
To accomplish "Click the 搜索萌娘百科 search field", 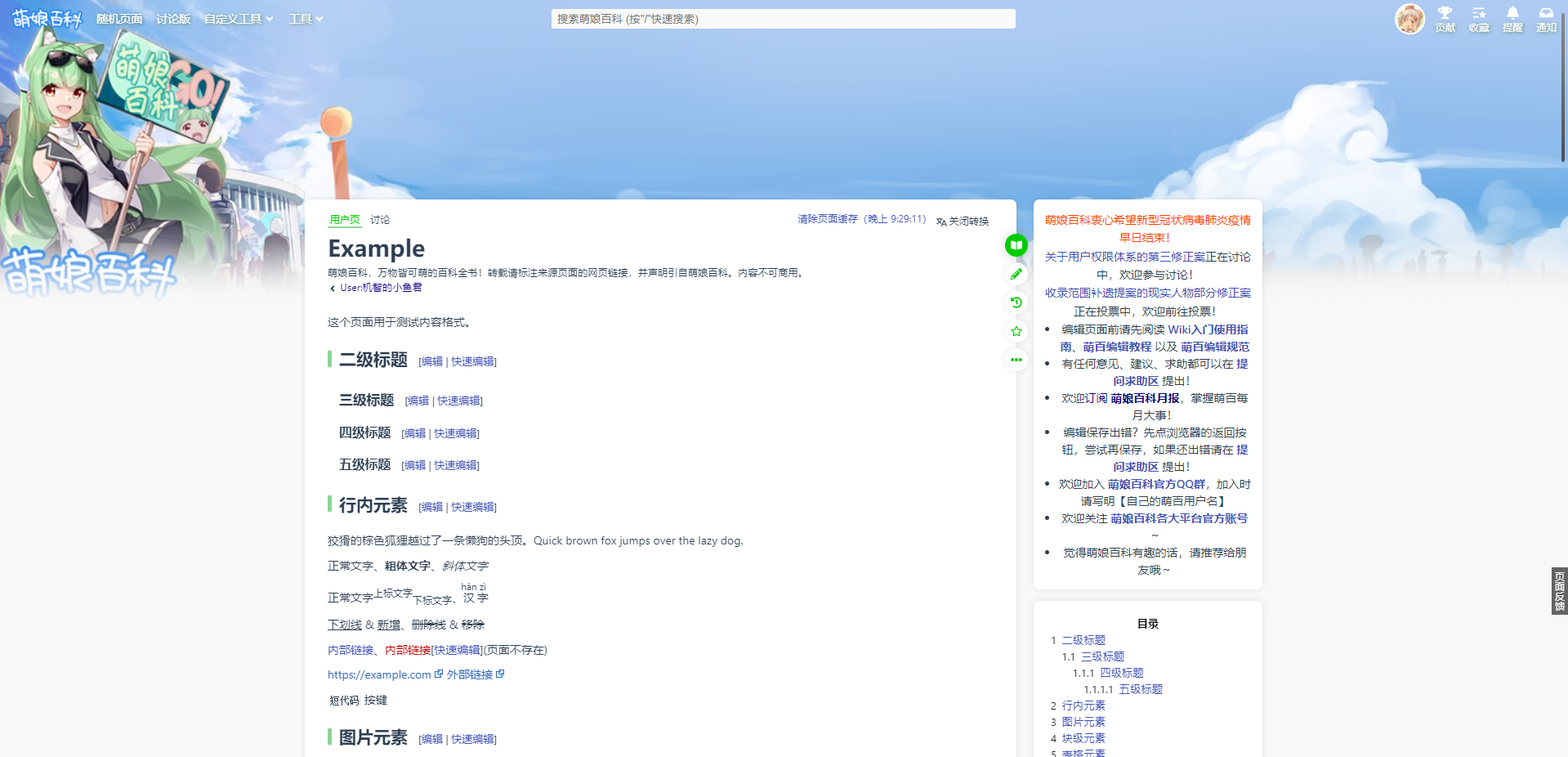I will pyautogui.click(x=783, y=19).
